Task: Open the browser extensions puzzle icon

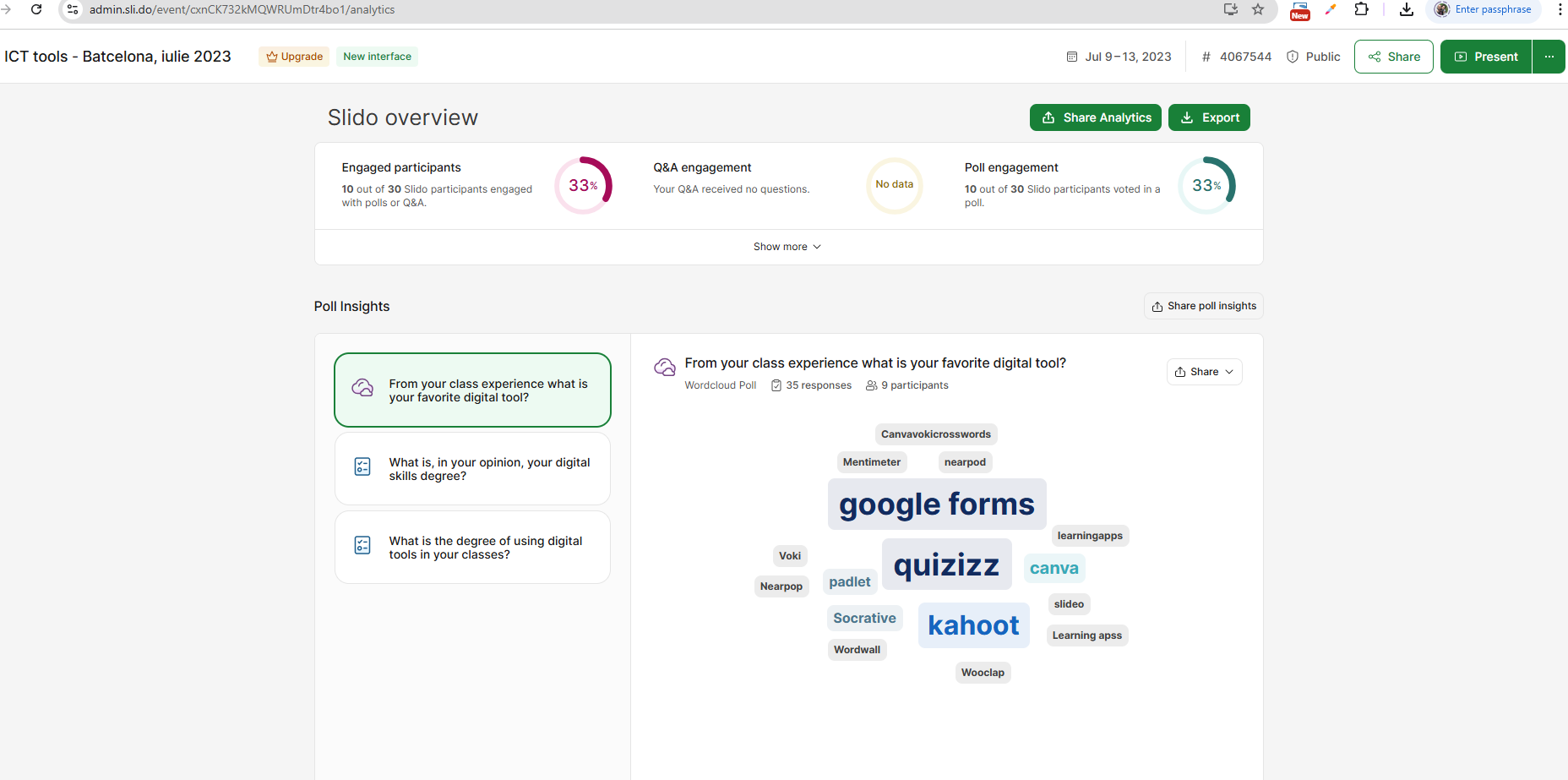Action: point(1361,9)
